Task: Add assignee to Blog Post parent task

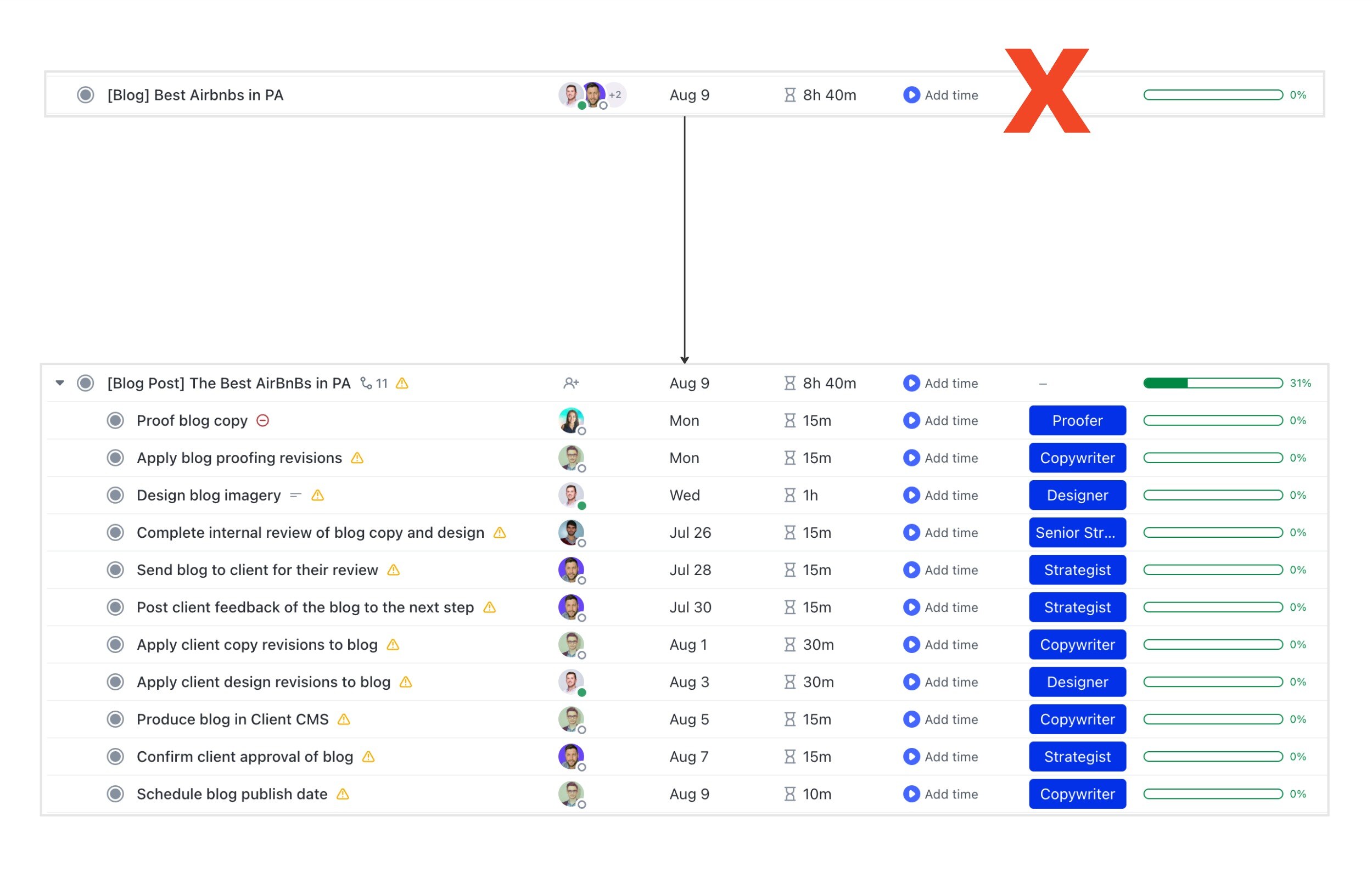Action: pyautogui.click(x=571, y=383)
